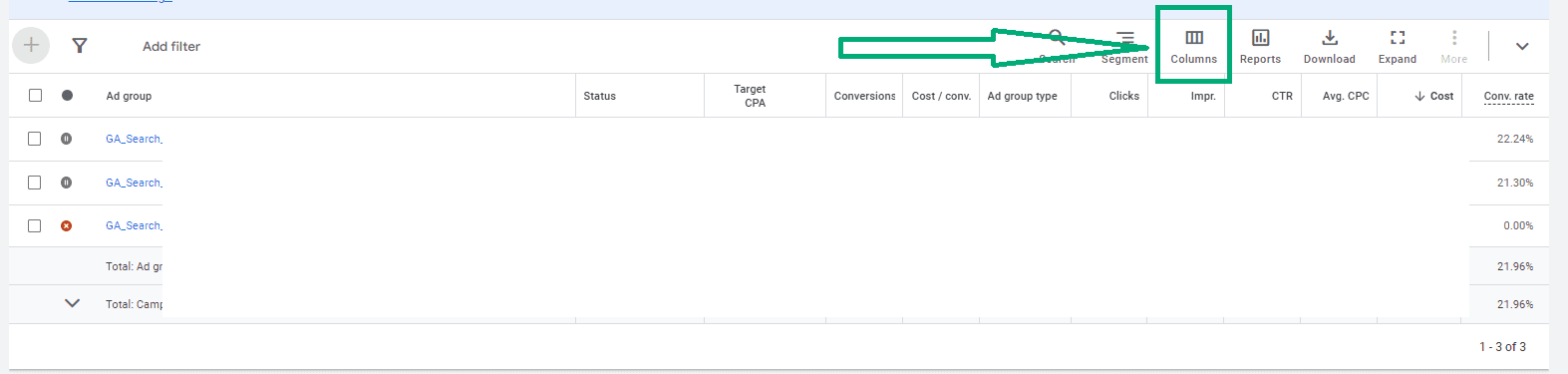1568x374 pixels.
Task: Sort by Ad group column header
Action: pos(129,96)
